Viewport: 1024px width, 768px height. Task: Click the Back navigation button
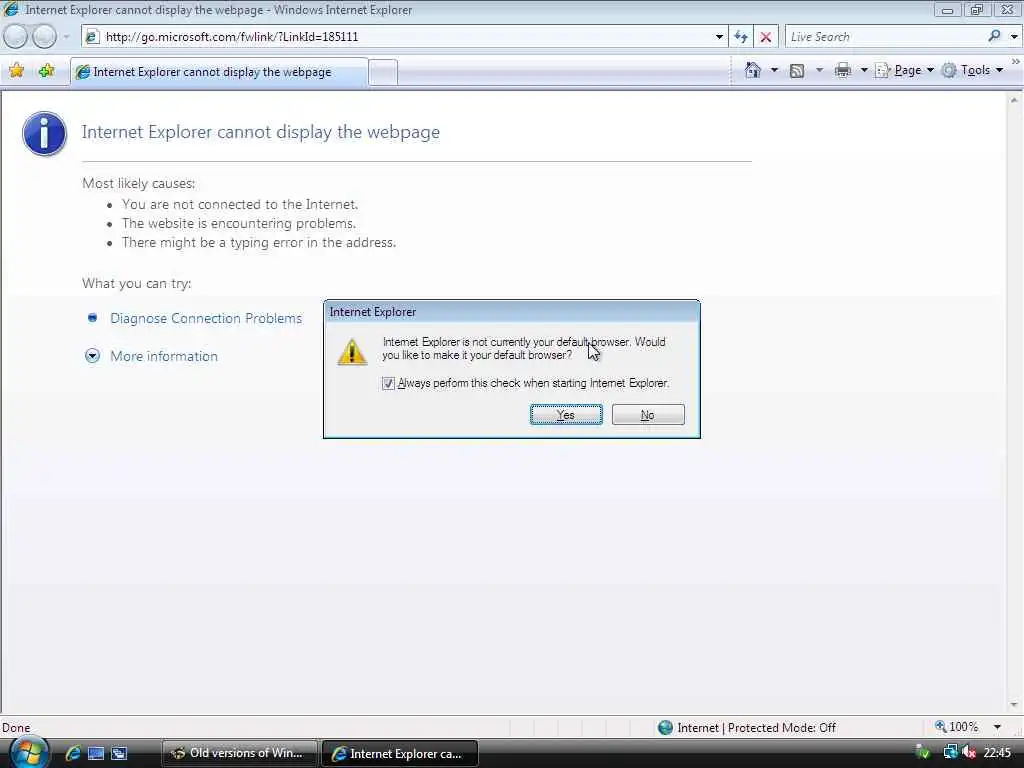pos(16,37)
